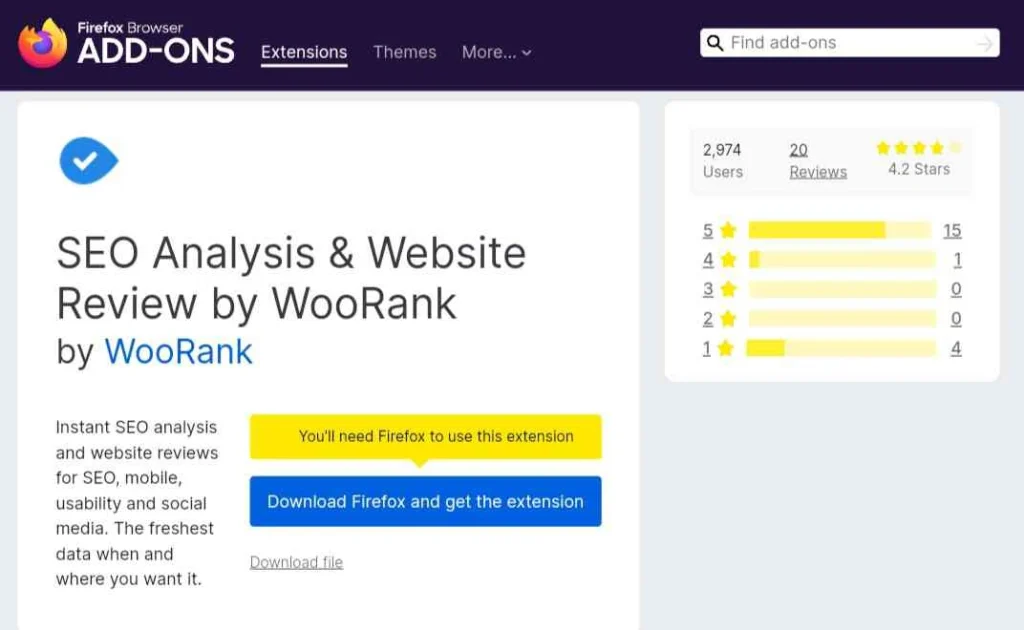
Task: Click the star icon in 3-star row
Action: tap(728, 289)
